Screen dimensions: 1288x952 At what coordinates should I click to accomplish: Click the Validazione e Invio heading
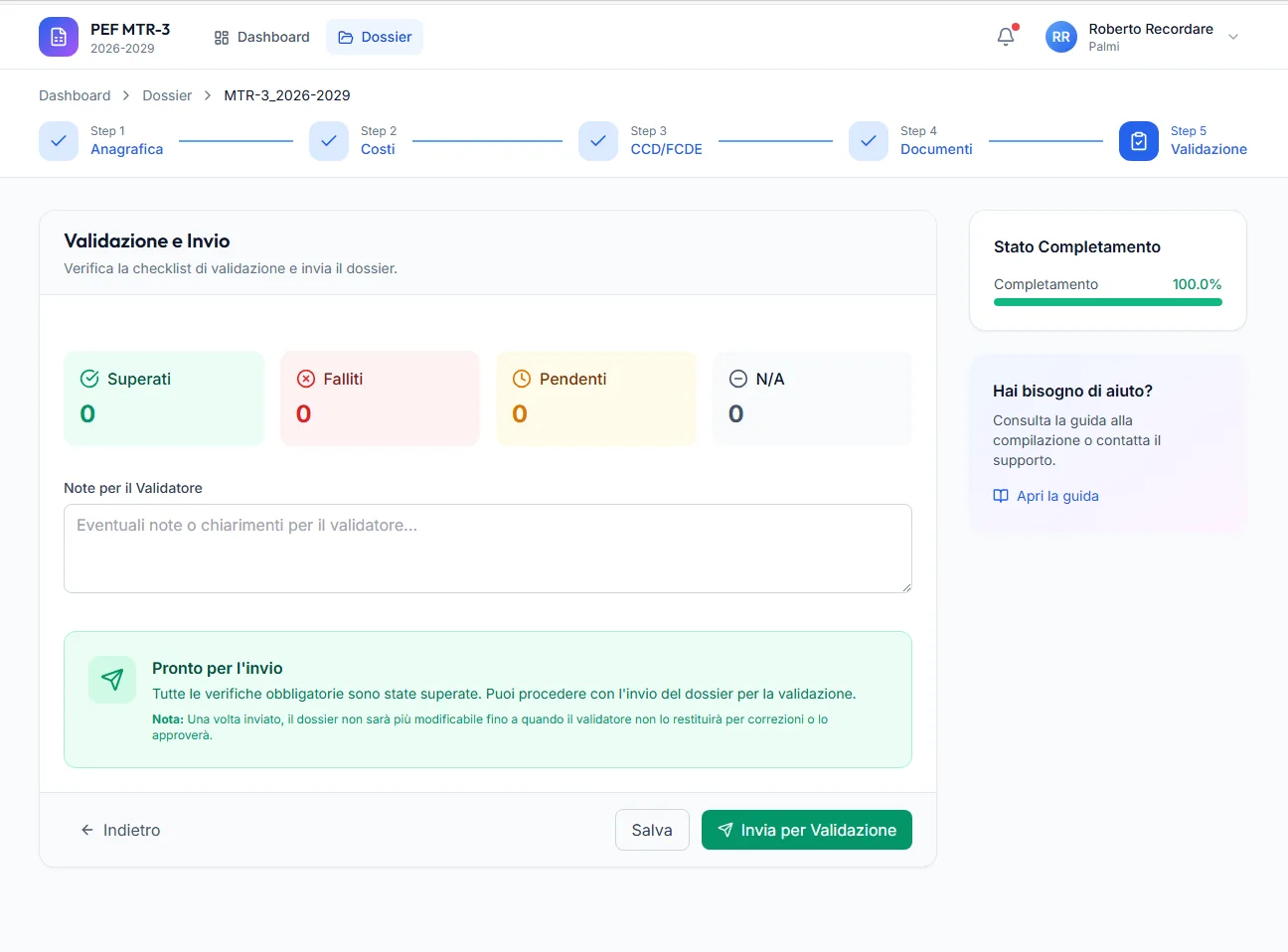tap(147, 240)
